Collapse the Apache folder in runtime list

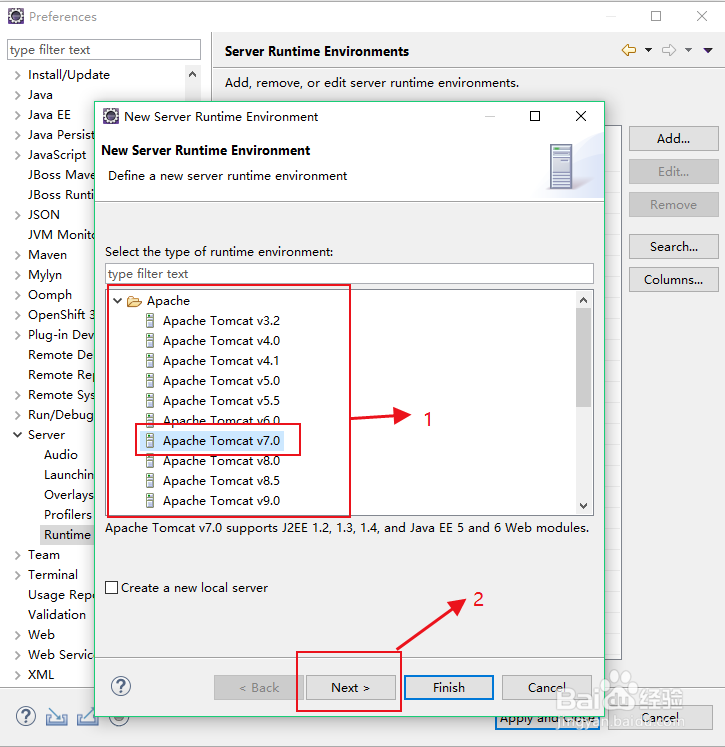coord(118,301)
